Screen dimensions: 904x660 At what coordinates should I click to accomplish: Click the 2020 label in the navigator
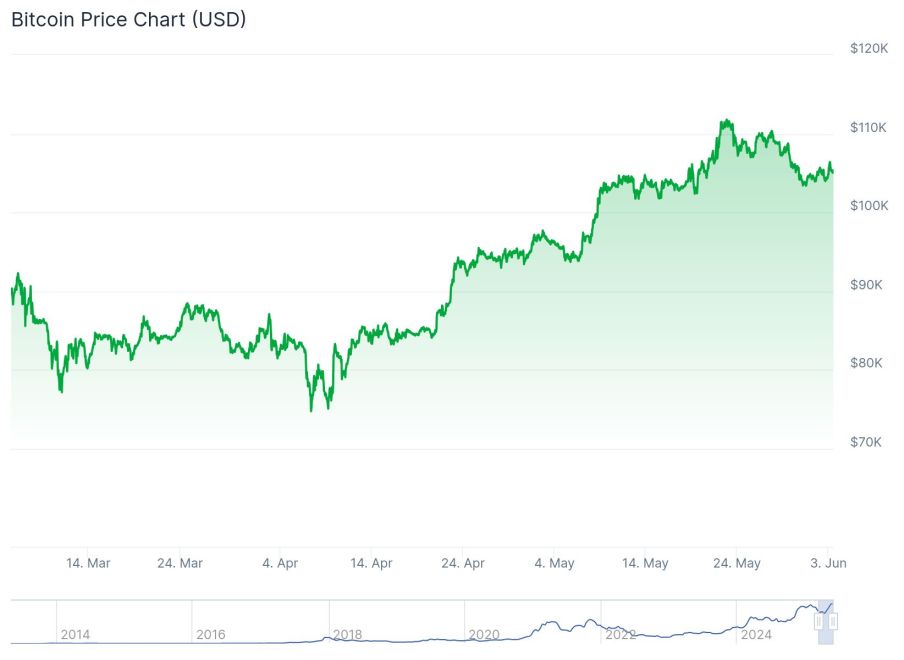[x=484, y=634]
